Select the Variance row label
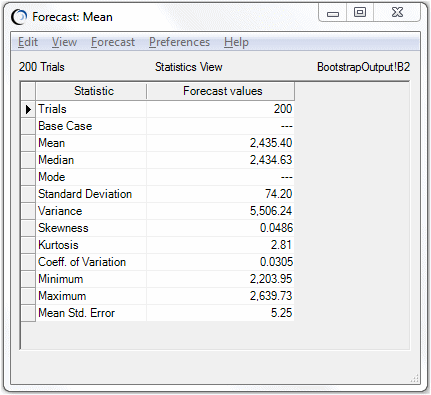 (60, 211)
